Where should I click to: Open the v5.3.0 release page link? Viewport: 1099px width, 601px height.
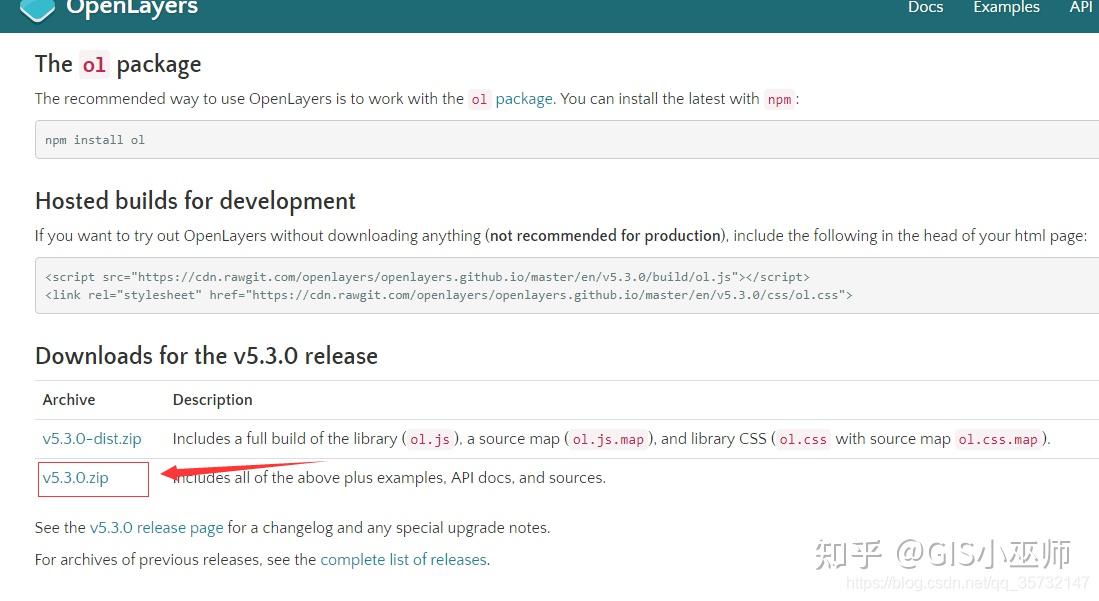click(x=156, y=527)
